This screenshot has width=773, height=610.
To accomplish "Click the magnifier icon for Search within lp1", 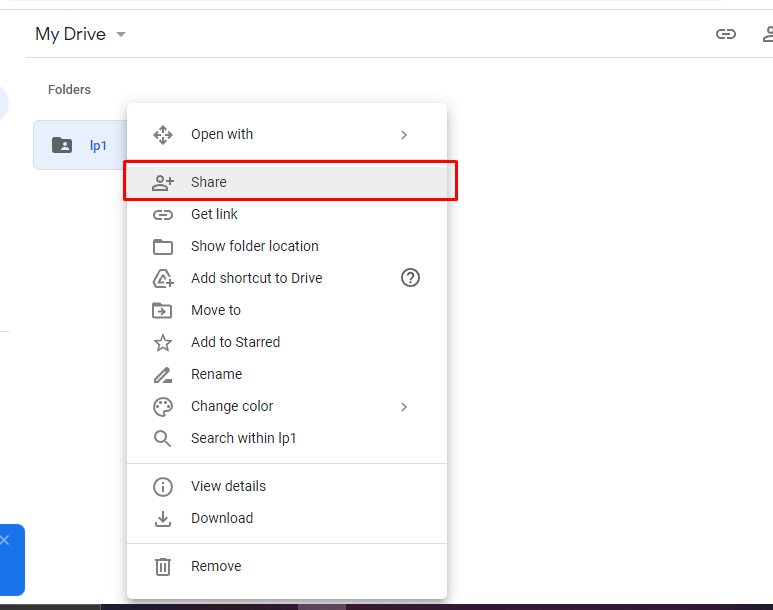I will [163, 438].
